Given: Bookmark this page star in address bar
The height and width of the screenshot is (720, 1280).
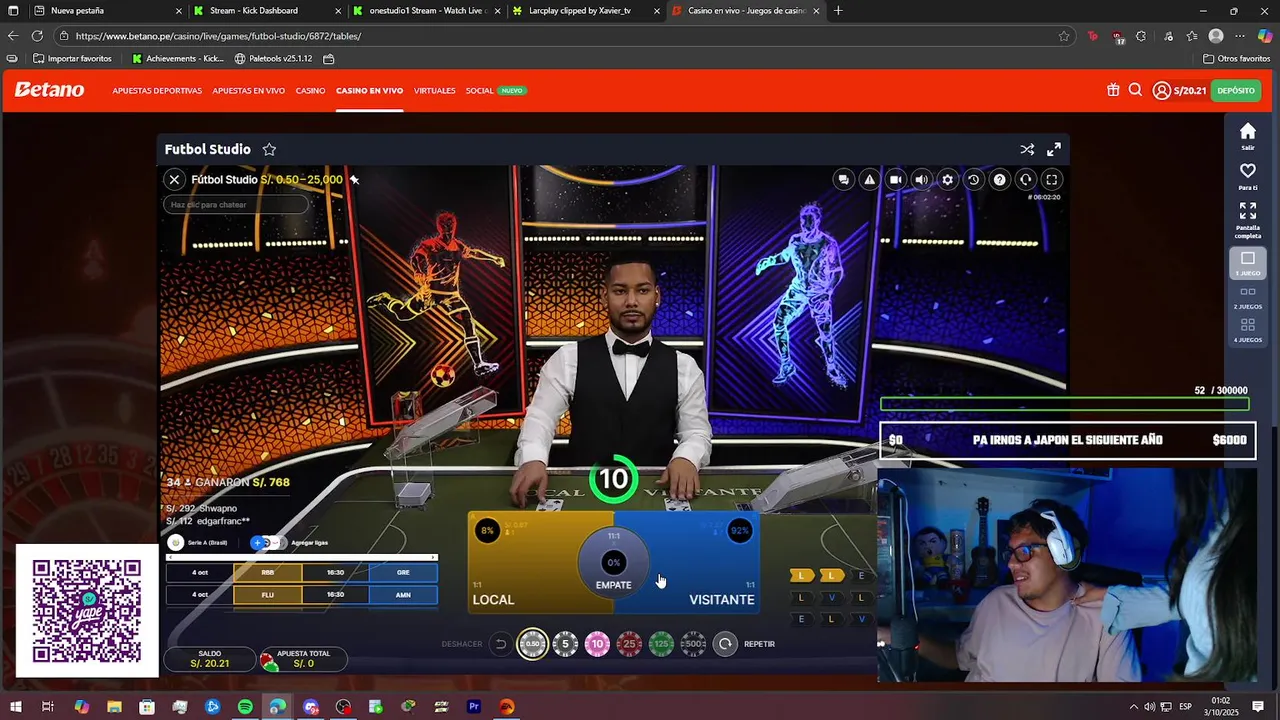Looking at the screenshot, I should click(x=1064, y=36).
